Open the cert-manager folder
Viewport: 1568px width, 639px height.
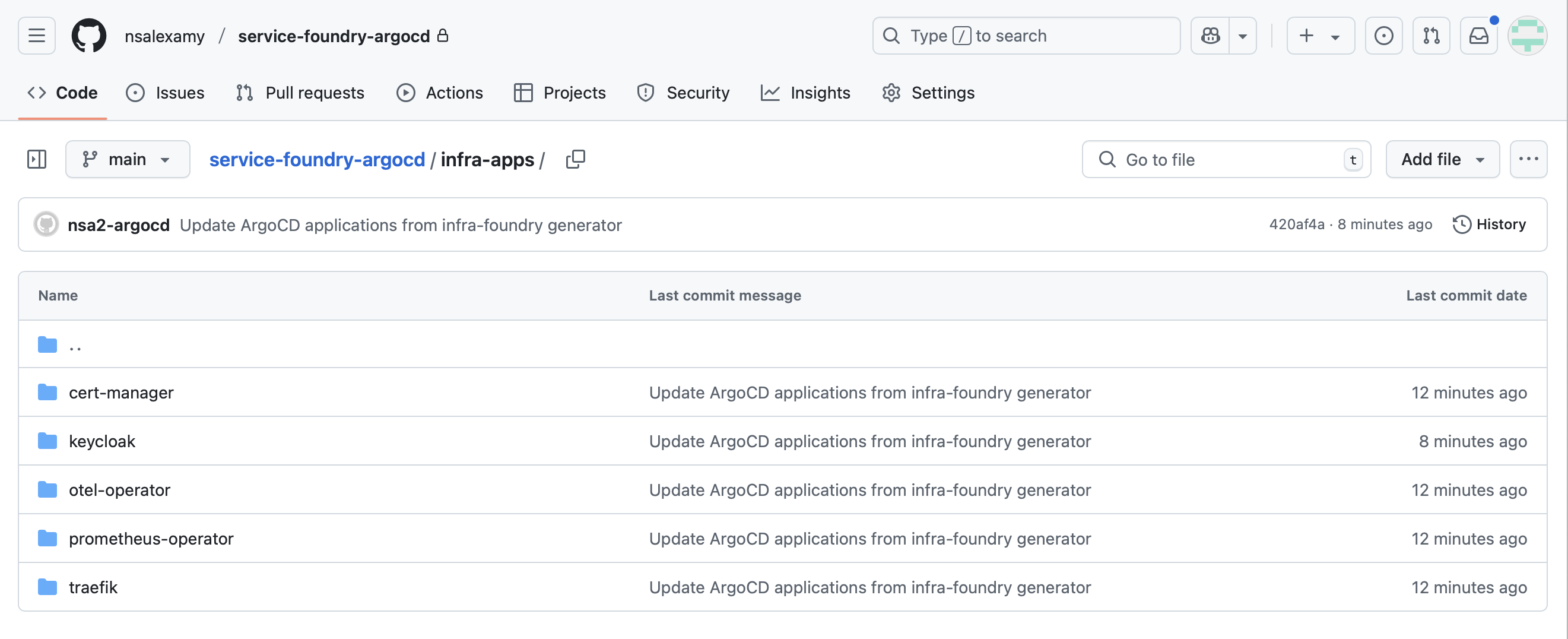(x=121, y=393)
